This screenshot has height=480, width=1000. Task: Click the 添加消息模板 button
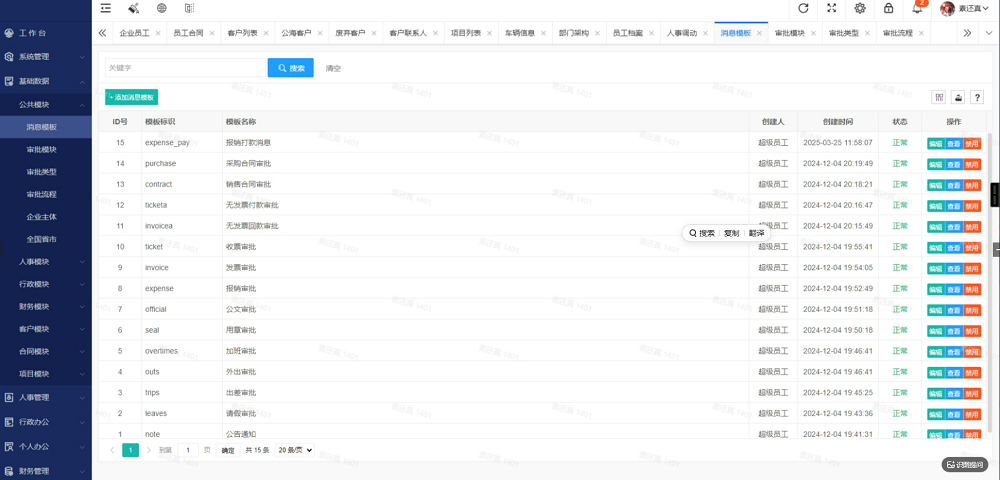[131, 98]
